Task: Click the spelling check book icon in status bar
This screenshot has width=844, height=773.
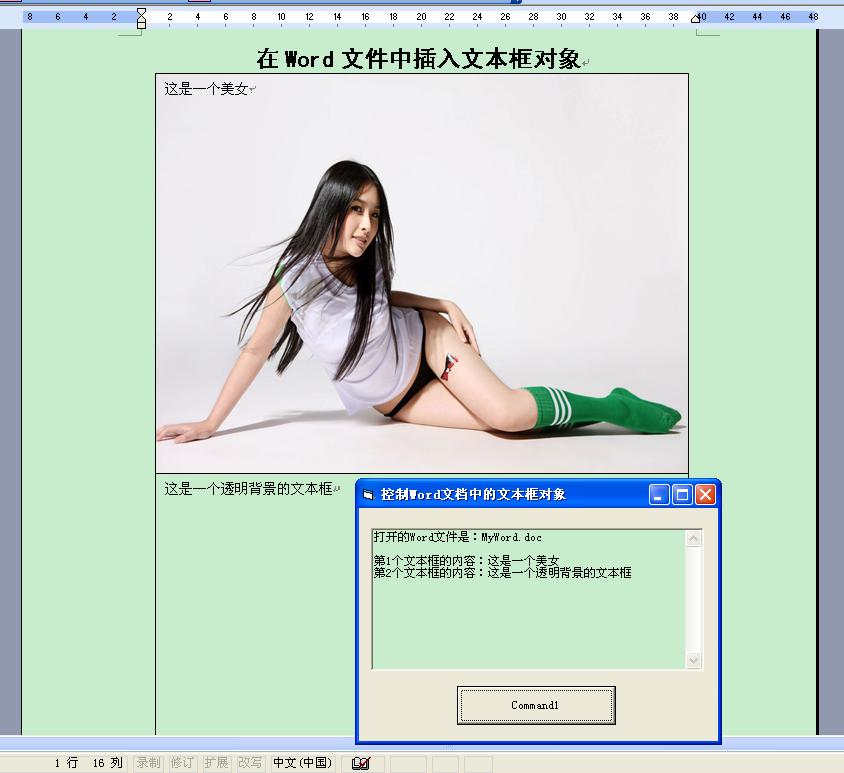Action: coord(361,763)
